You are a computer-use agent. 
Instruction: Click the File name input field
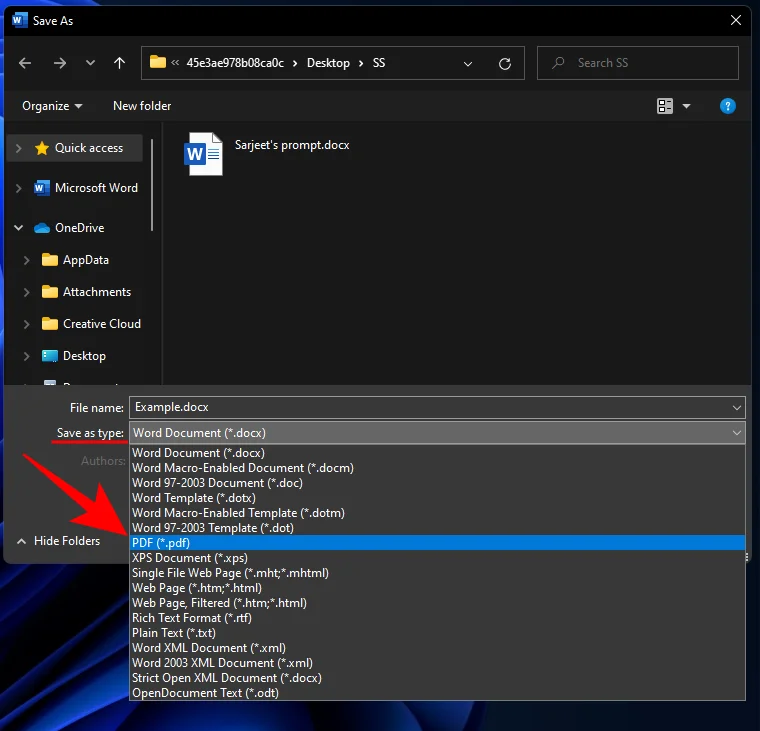point(437,407)
